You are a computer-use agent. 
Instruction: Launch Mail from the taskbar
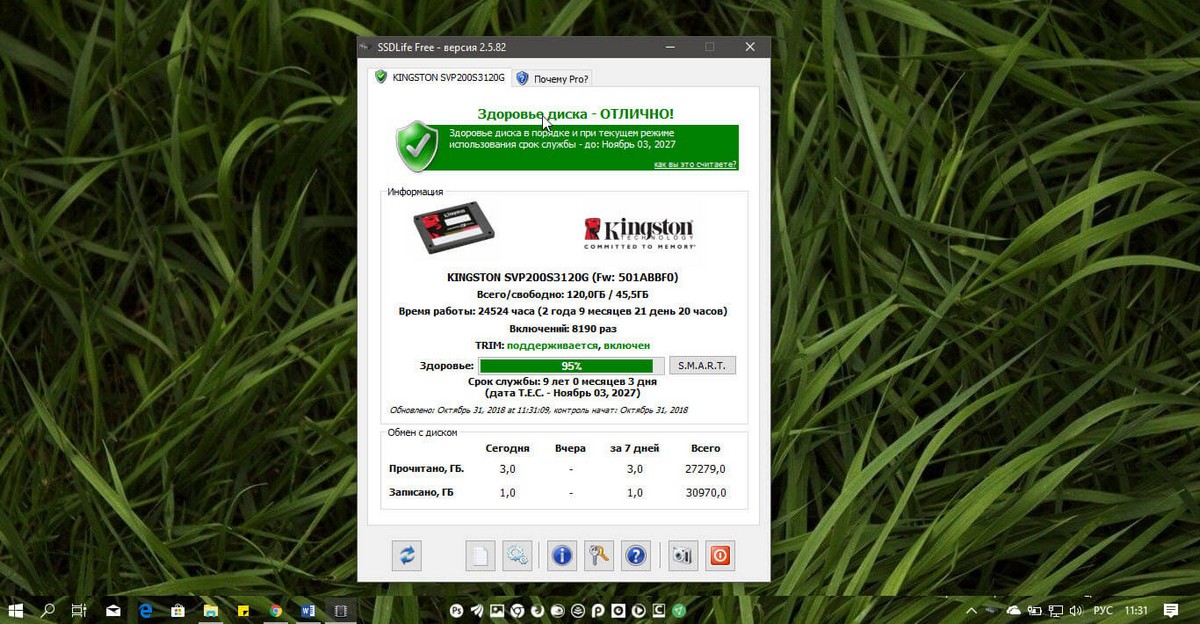coord(114,609)
